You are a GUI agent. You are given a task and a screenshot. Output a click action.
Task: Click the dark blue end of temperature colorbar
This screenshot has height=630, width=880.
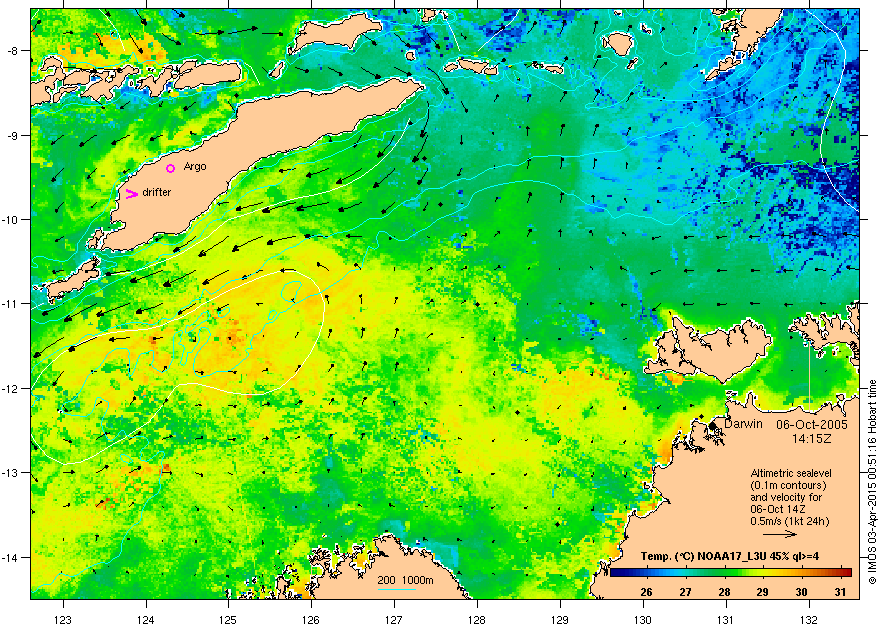[x=616, y=572]
